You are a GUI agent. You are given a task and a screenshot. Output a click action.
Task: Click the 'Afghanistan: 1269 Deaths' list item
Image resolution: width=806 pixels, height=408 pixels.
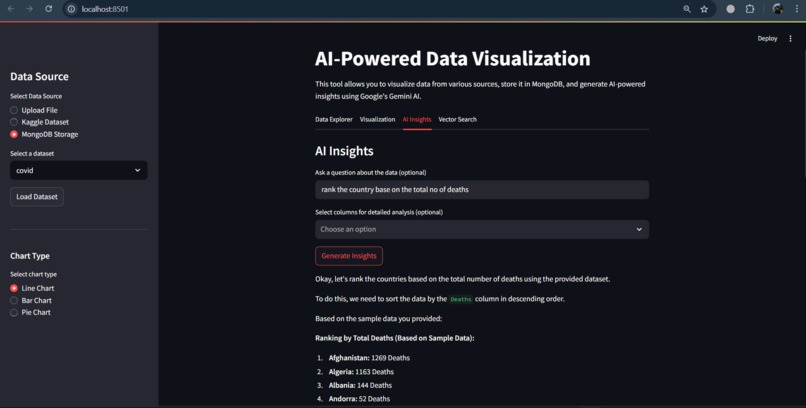click(x=369, y=358)
